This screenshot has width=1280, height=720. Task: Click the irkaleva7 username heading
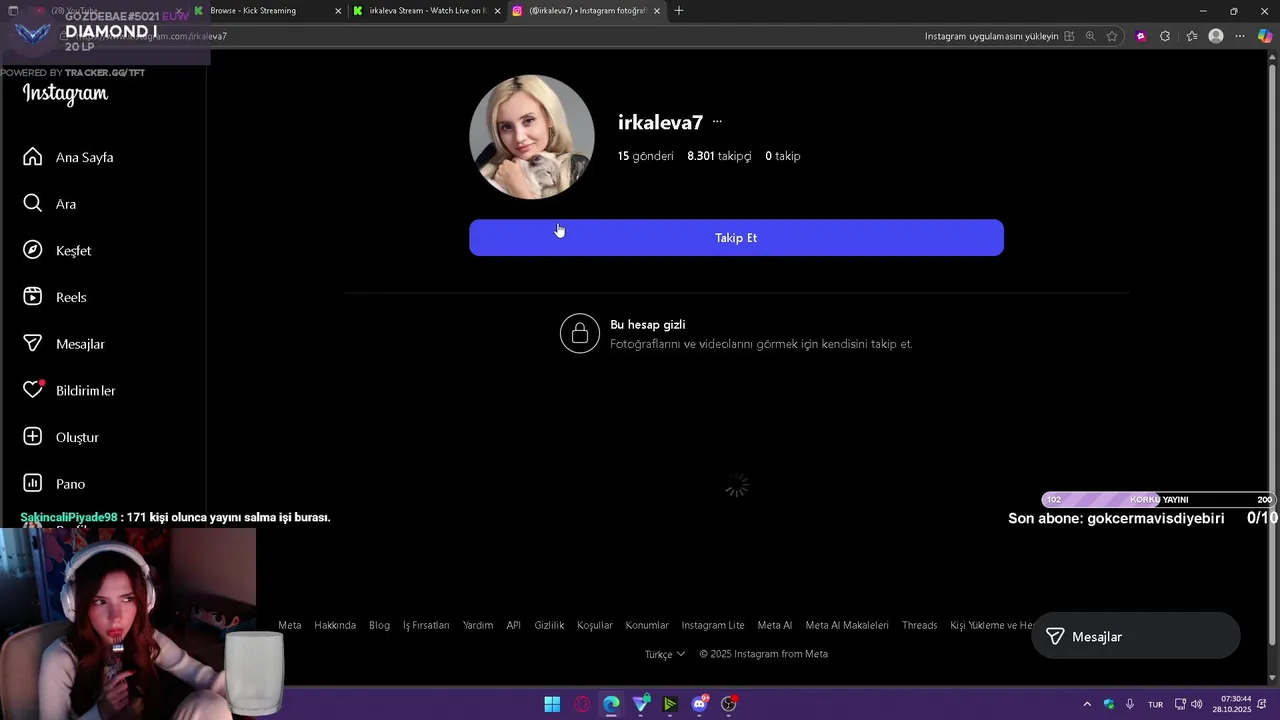pos(660,122)
